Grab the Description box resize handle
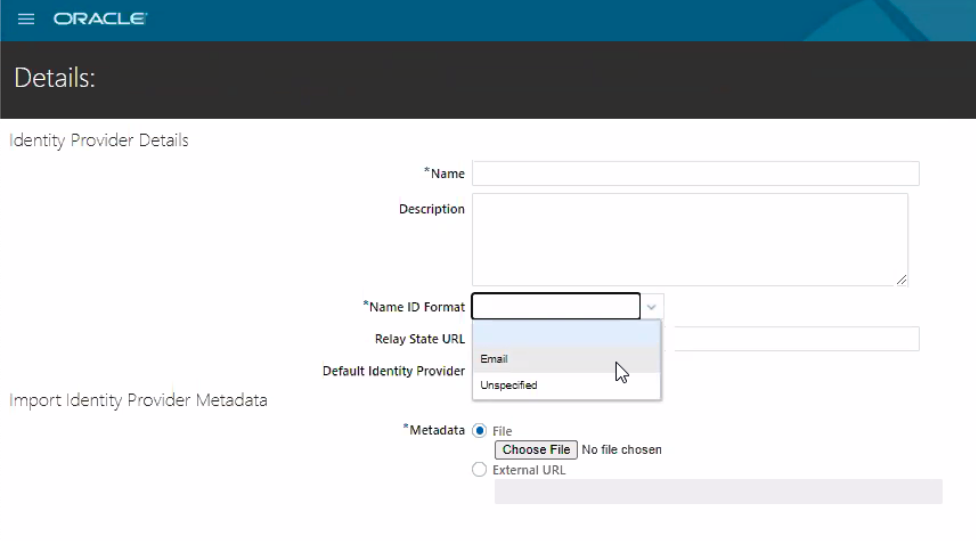 [902, 280]
